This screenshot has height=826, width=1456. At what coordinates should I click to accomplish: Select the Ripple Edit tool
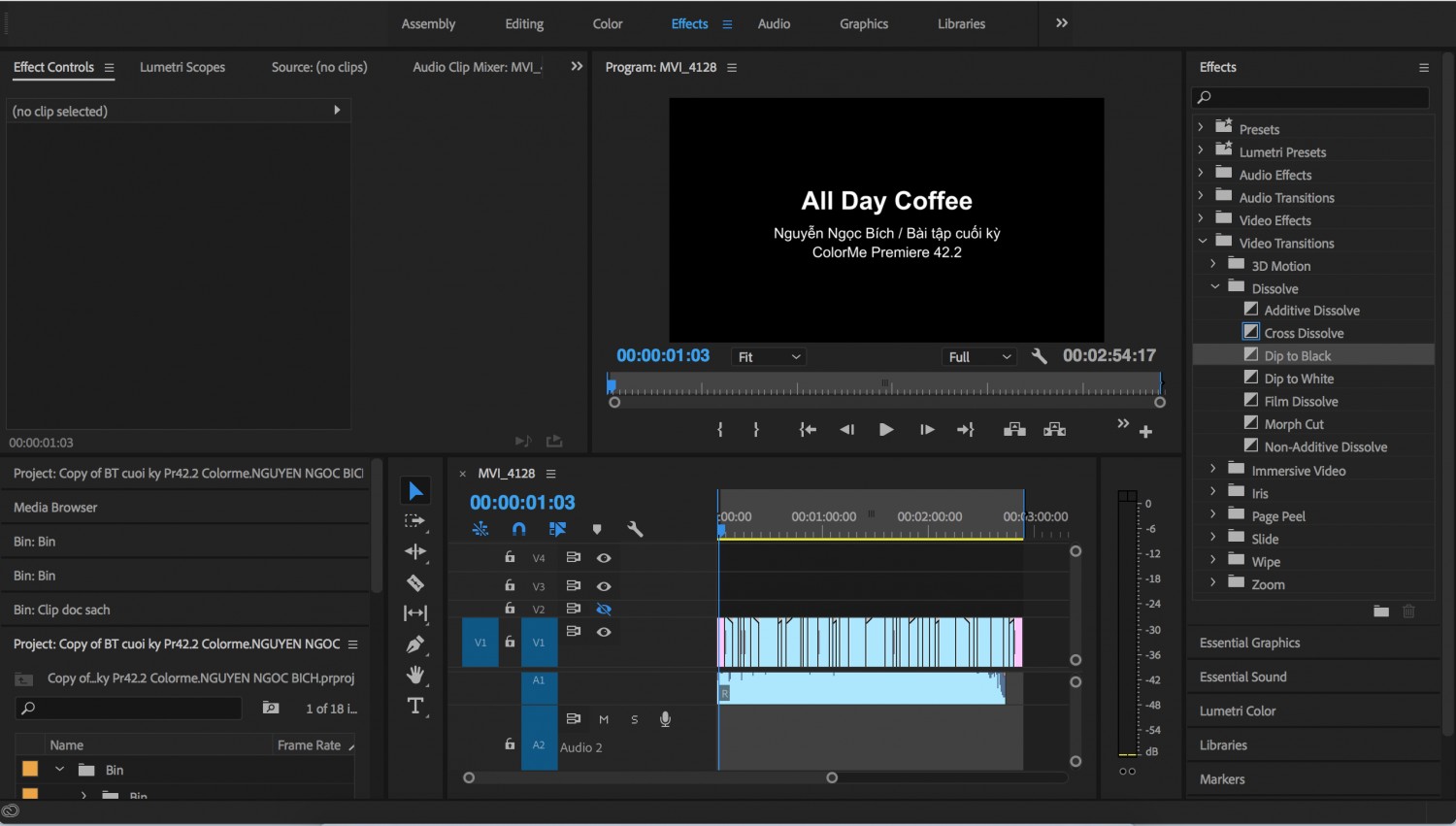[x=415, y=551]
